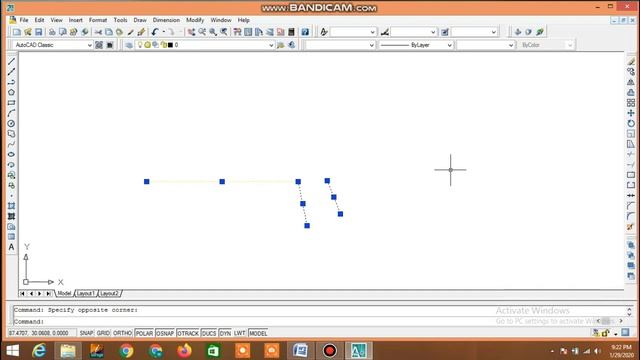The image size is (640, 360).
Task: Click the Undo arrow icon
Action: point(155,32)
